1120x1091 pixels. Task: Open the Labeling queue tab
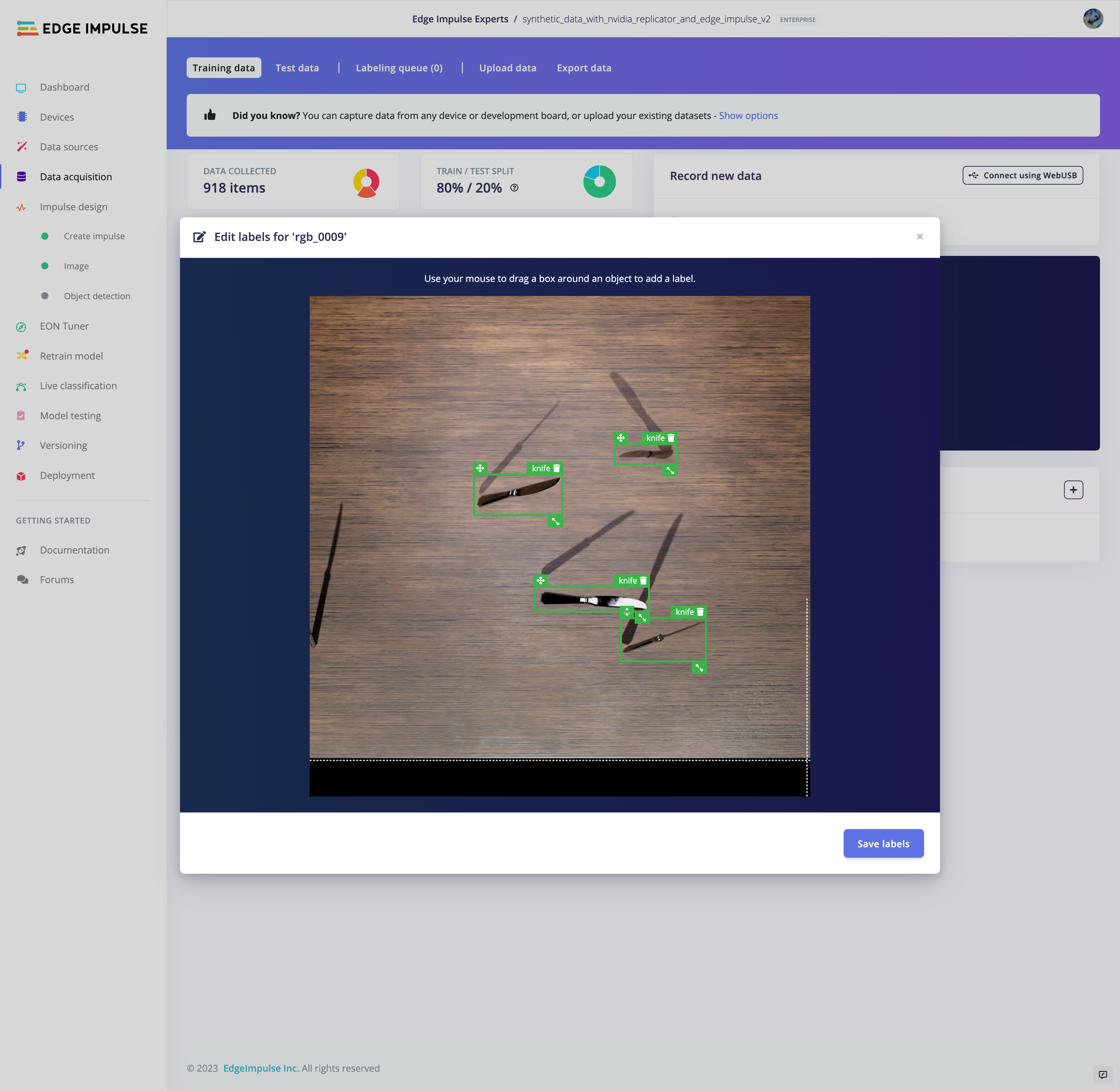[399, 68]
